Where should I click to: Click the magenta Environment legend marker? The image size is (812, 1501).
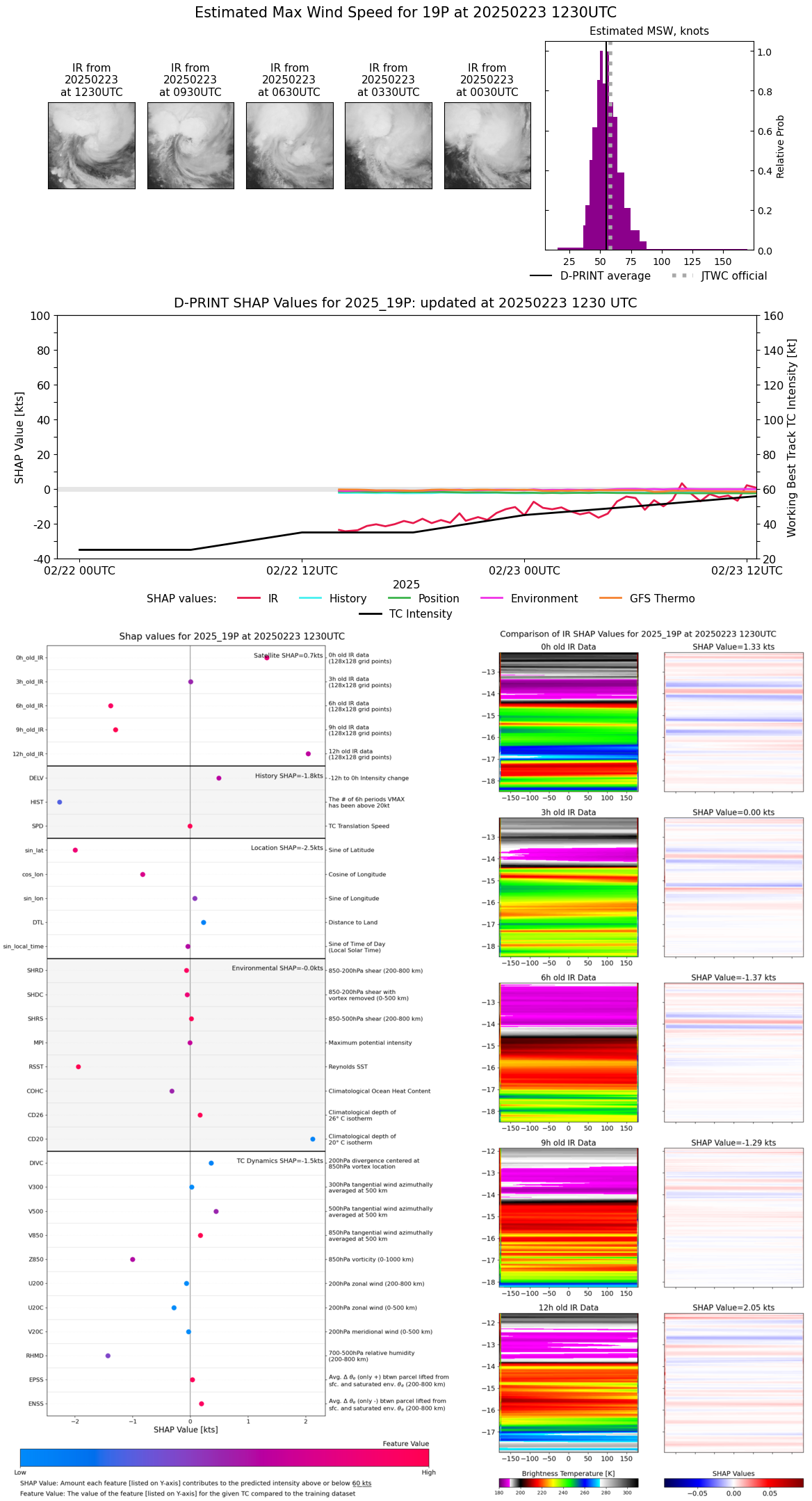coord(492,598)
